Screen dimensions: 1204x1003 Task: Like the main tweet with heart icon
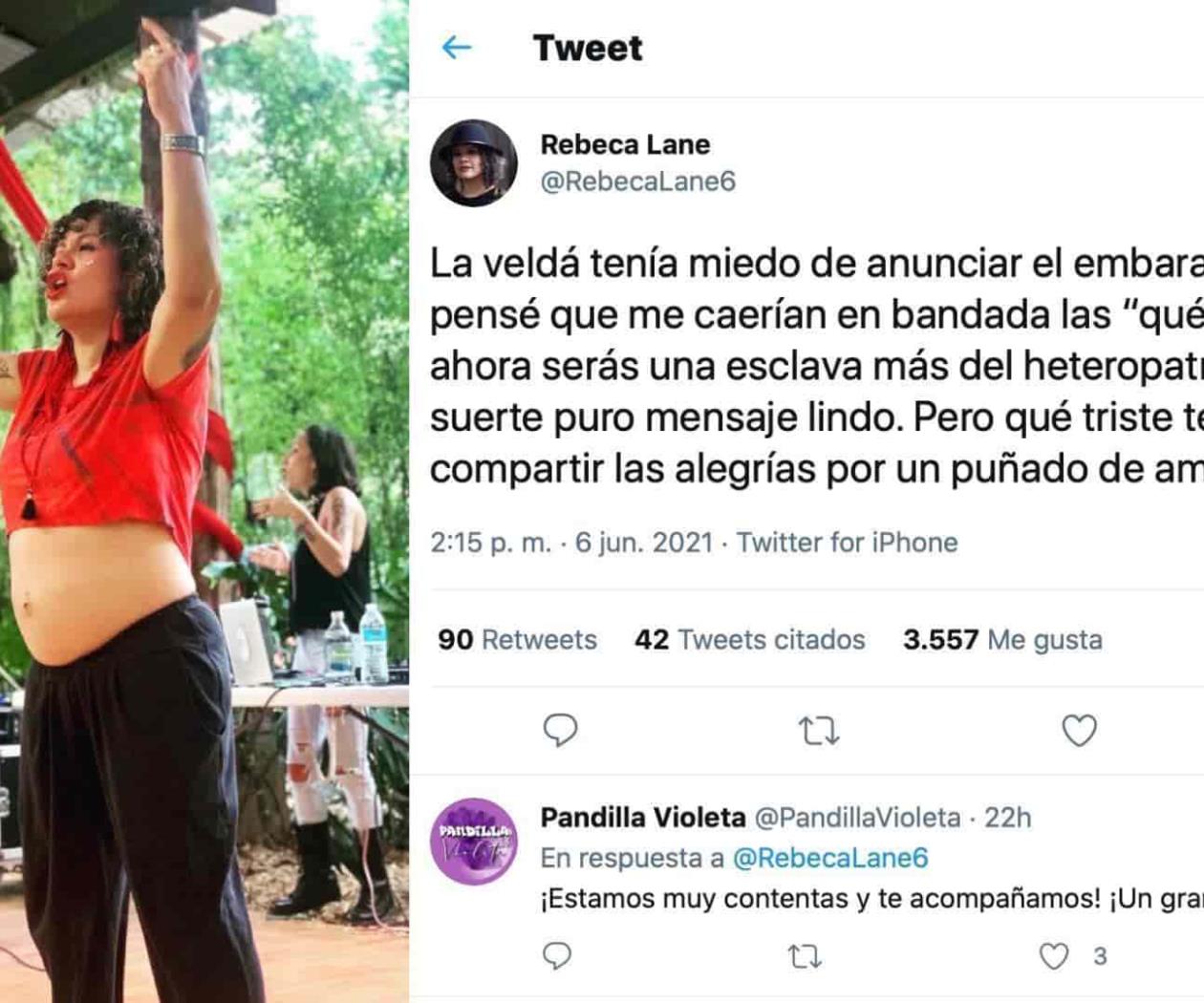point(1080,731)
